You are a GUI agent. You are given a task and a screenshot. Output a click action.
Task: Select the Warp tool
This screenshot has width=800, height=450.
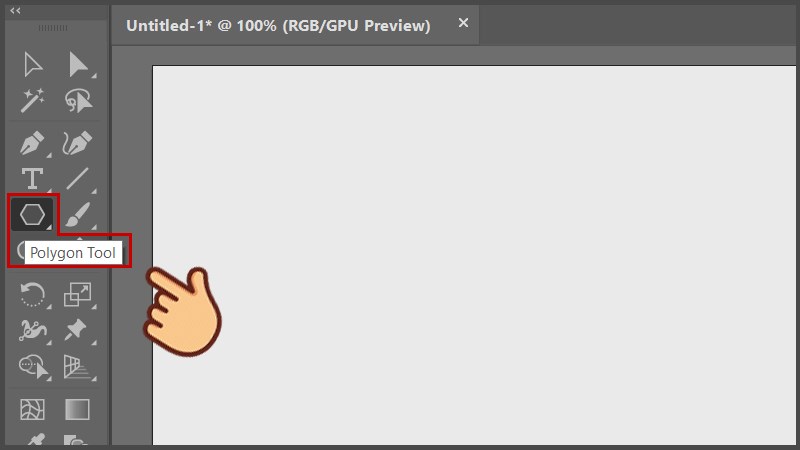click(x=33, y=331)
